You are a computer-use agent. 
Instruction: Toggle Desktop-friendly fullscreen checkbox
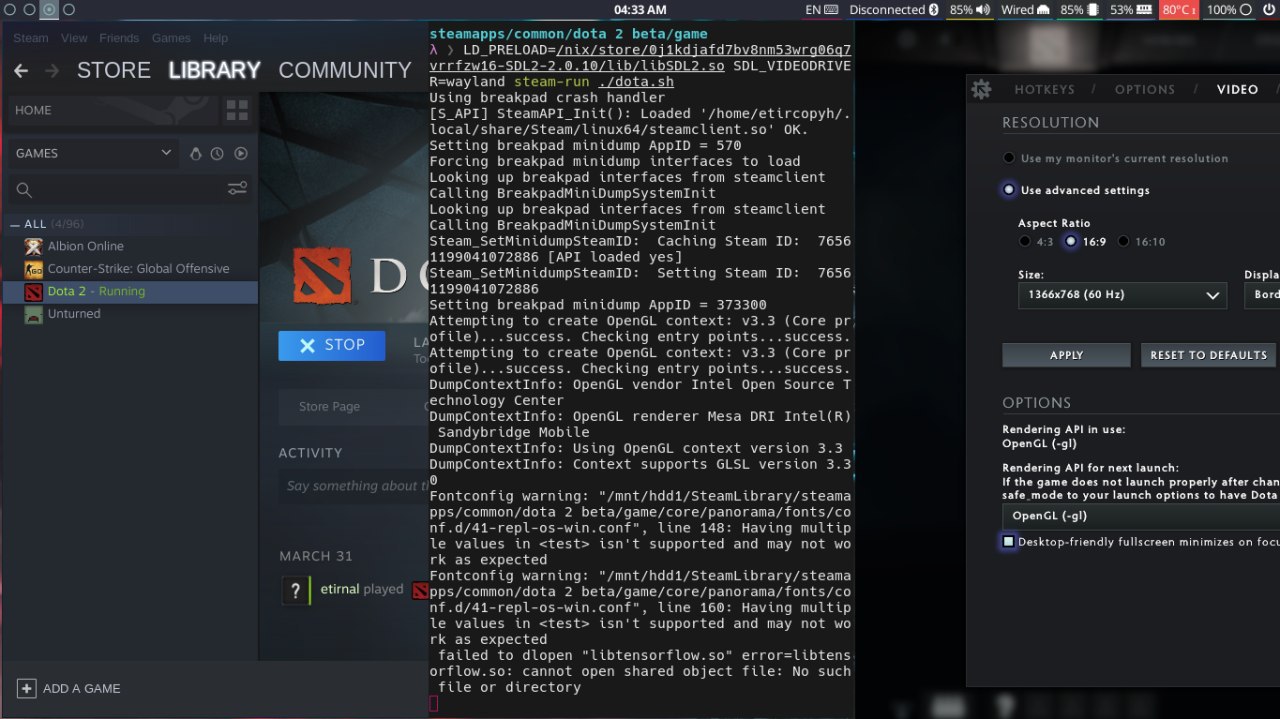[x=1009, y=541]
